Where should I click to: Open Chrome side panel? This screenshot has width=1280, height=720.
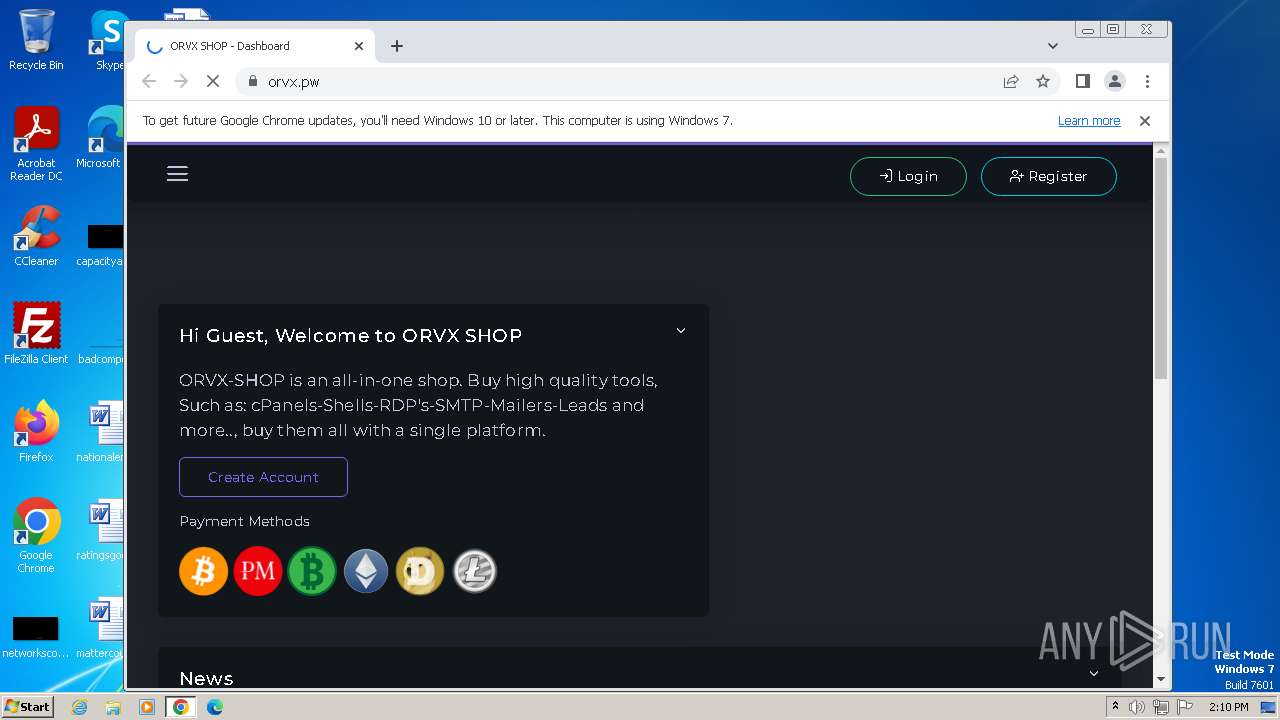[1082, 82]
